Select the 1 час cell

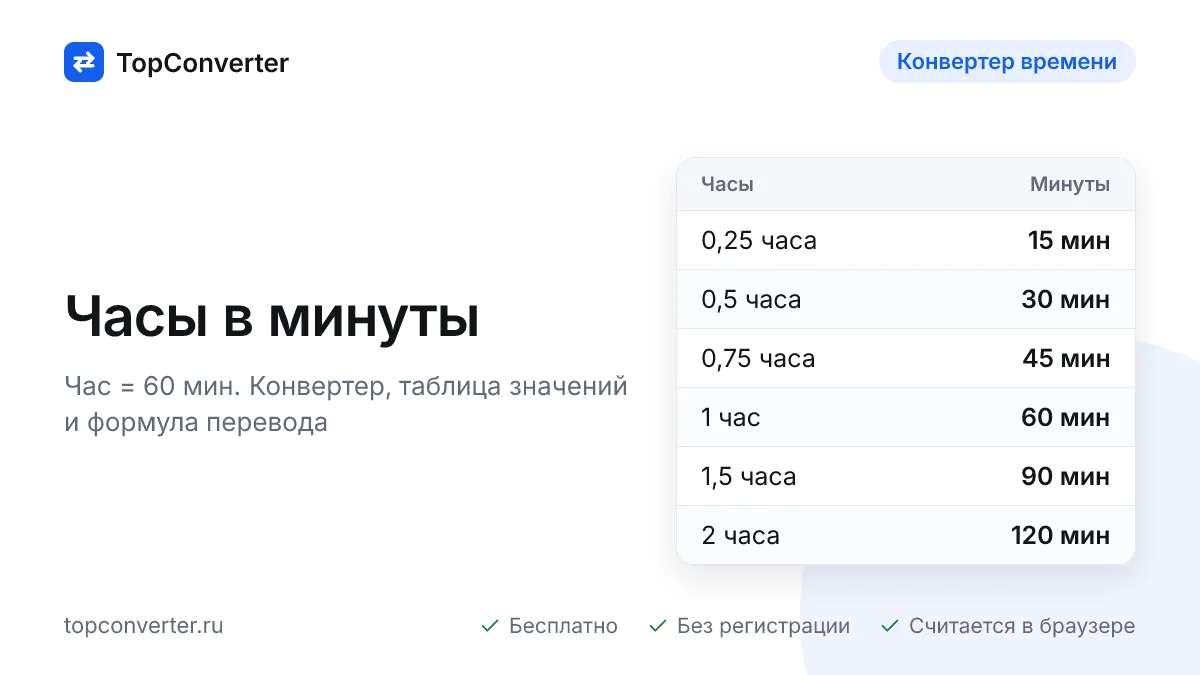[731, 418]
